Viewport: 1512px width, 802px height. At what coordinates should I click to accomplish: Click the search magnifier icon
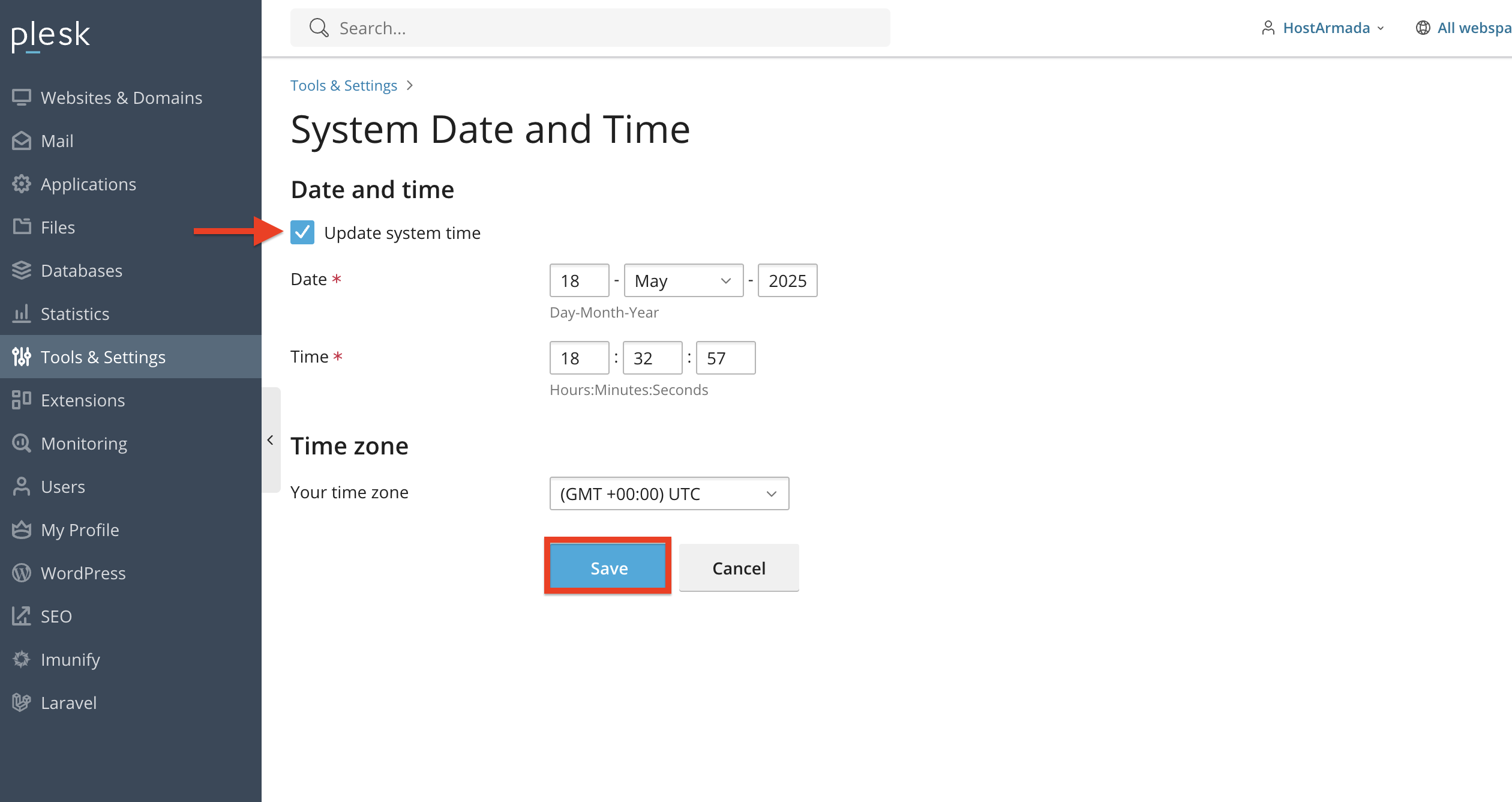[x=319, y=28]
